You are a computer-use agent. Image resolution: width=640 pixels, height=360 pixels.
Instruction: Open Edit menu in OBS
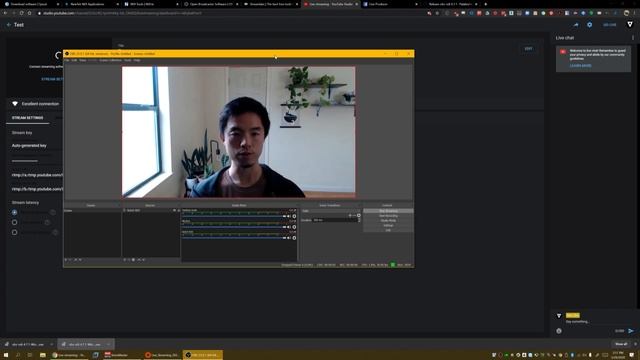pyautogui.click(x=74, y=60)
